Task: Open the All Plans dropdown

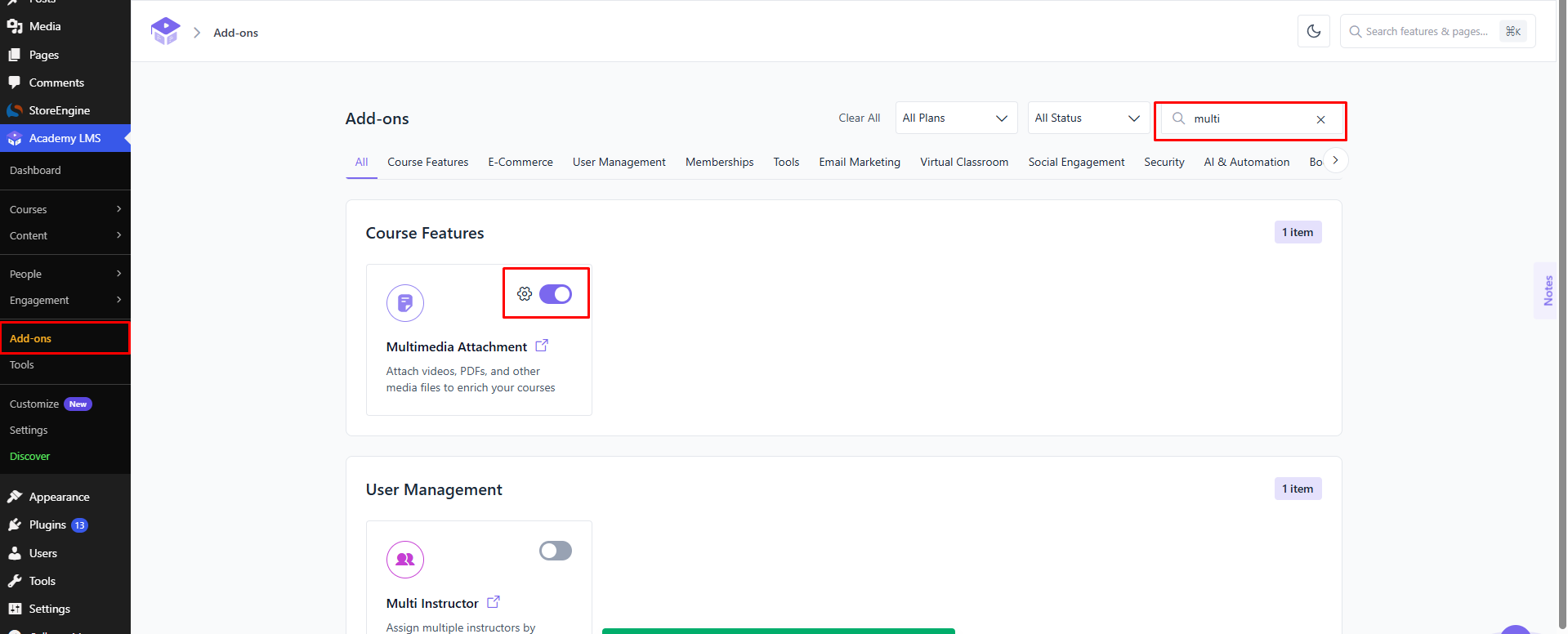Action: [956, 118]
